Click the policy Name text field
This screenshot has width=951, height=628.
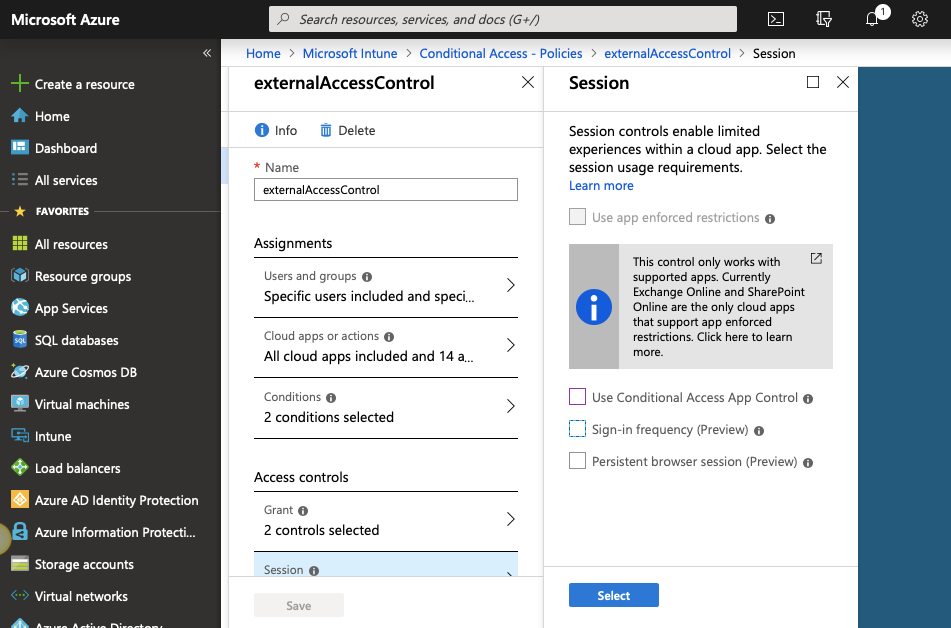pyautogui.click(x=386, y=189)
